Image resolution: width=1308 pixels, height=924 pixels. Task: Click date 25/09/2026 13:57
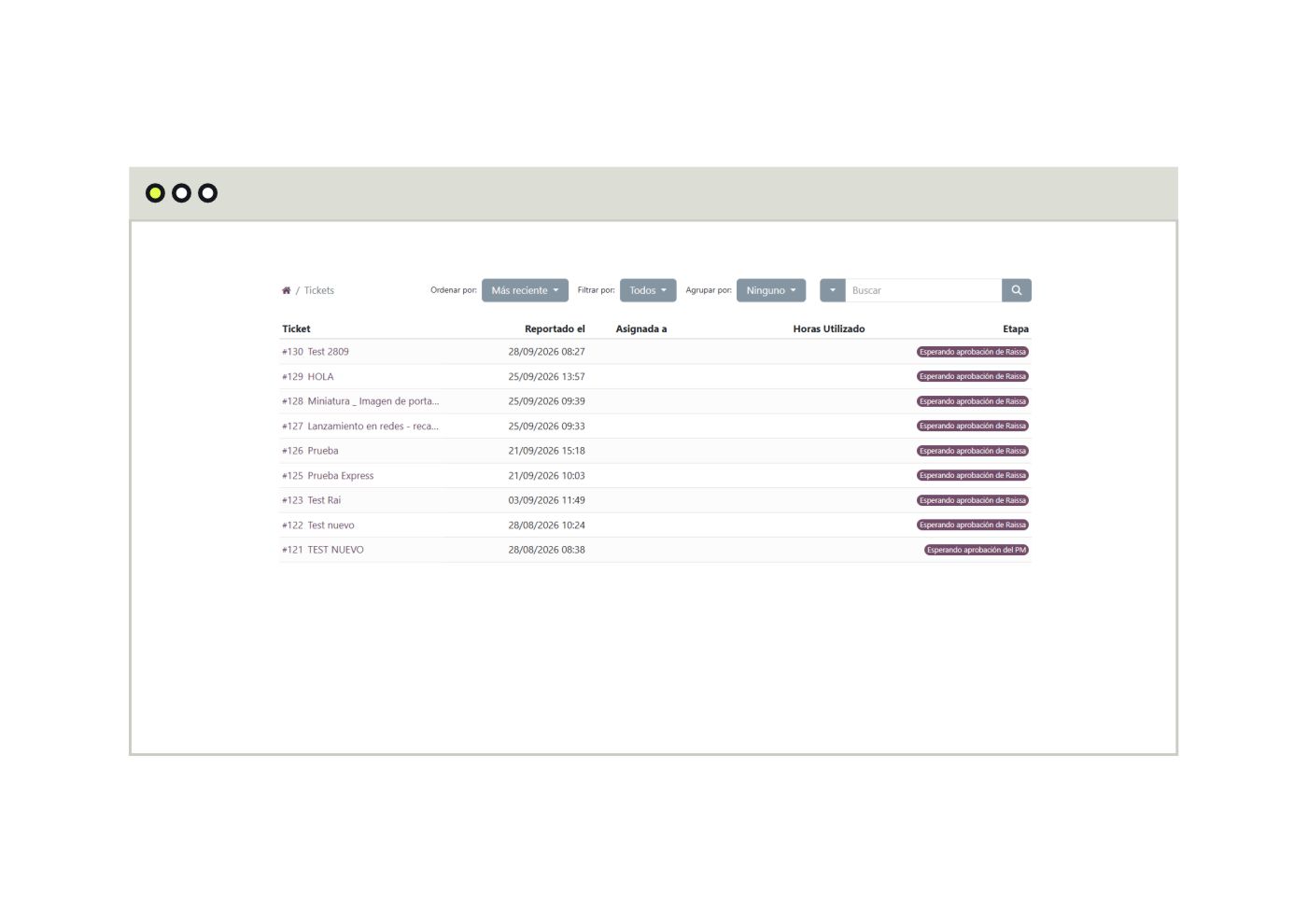tap(547, 377)
